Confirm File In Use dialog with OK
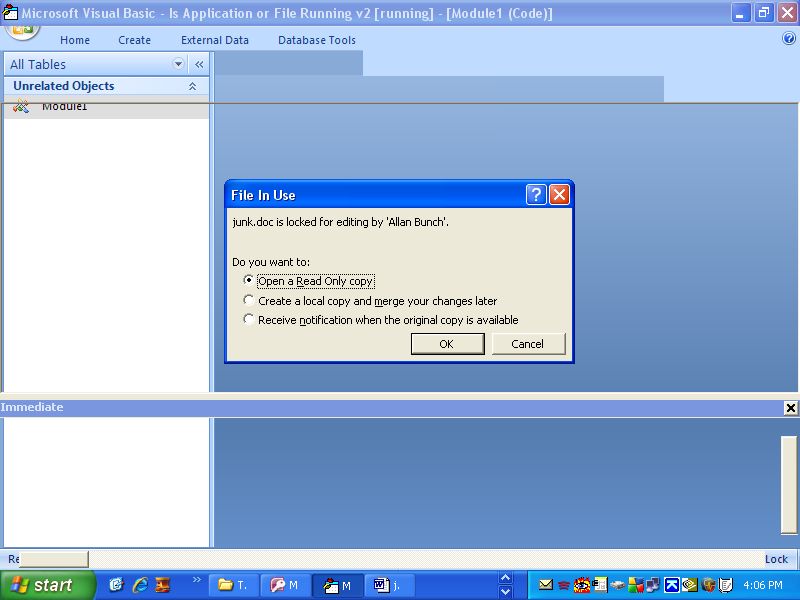The width and height of the screenshot is (800, 600). pyautogui.click(x=447, y=344)
